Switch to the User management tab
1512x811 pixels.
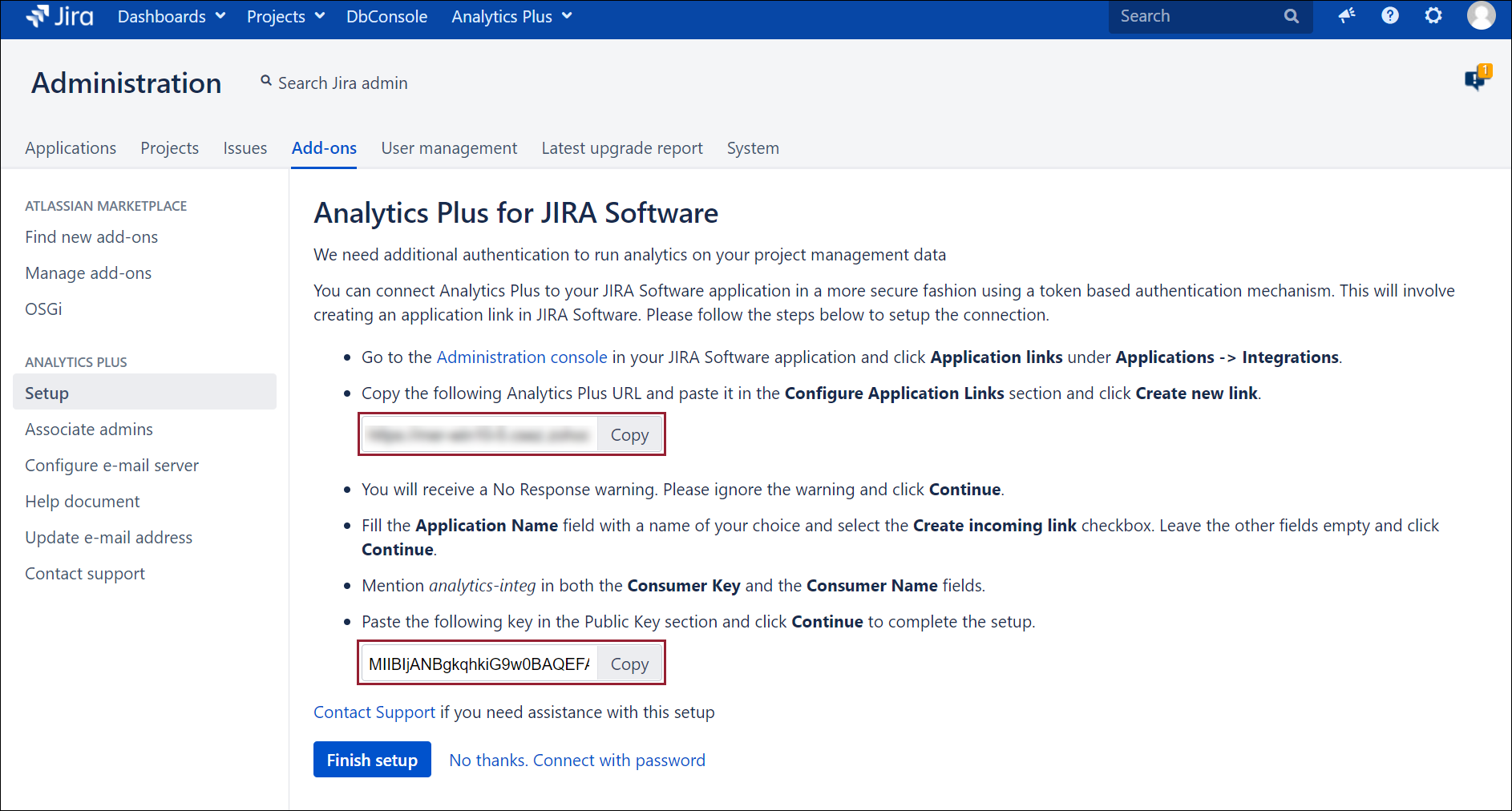tap(449, 148)
